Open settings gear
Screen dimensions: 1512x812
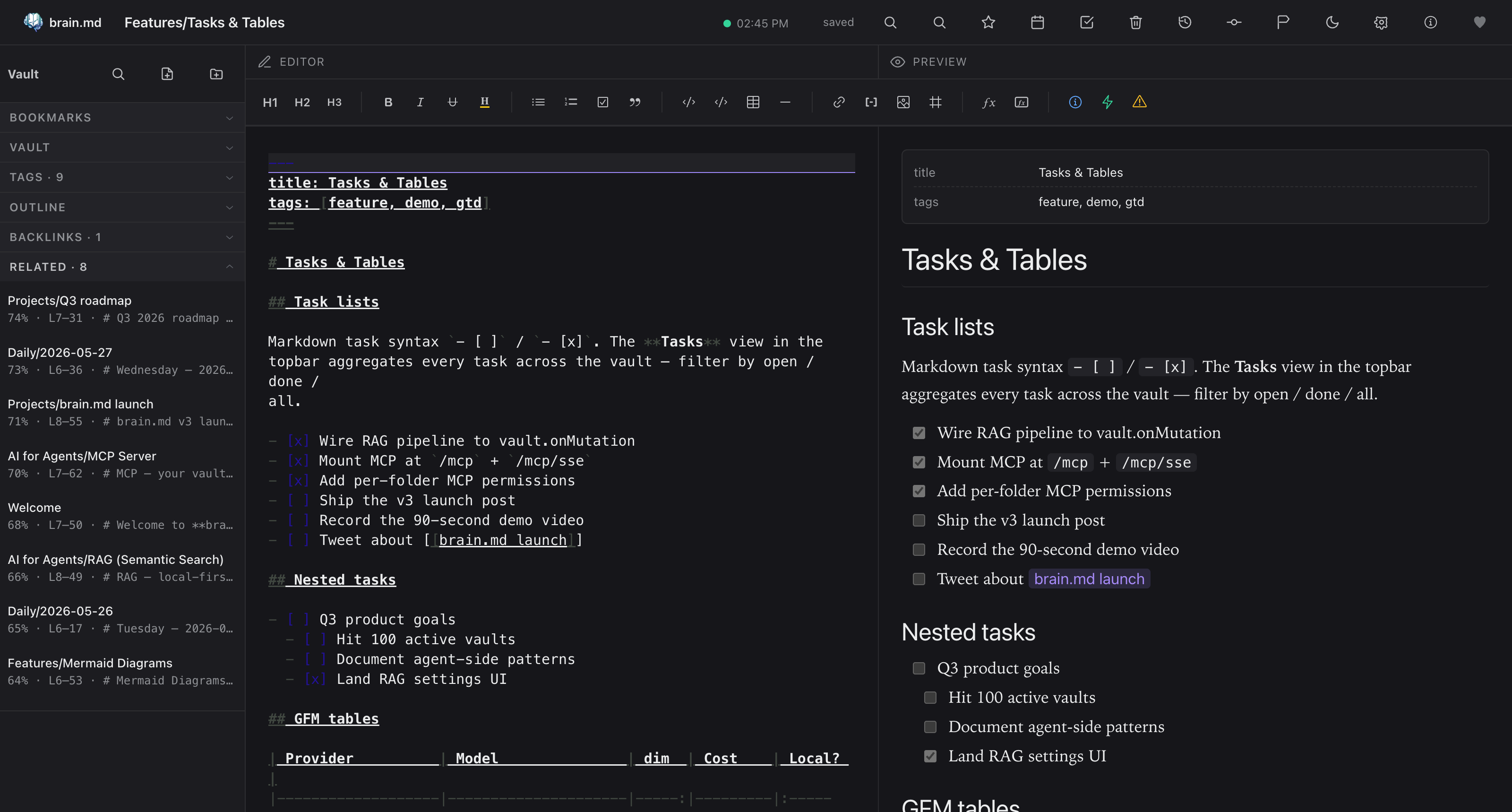click(1381, 22)
